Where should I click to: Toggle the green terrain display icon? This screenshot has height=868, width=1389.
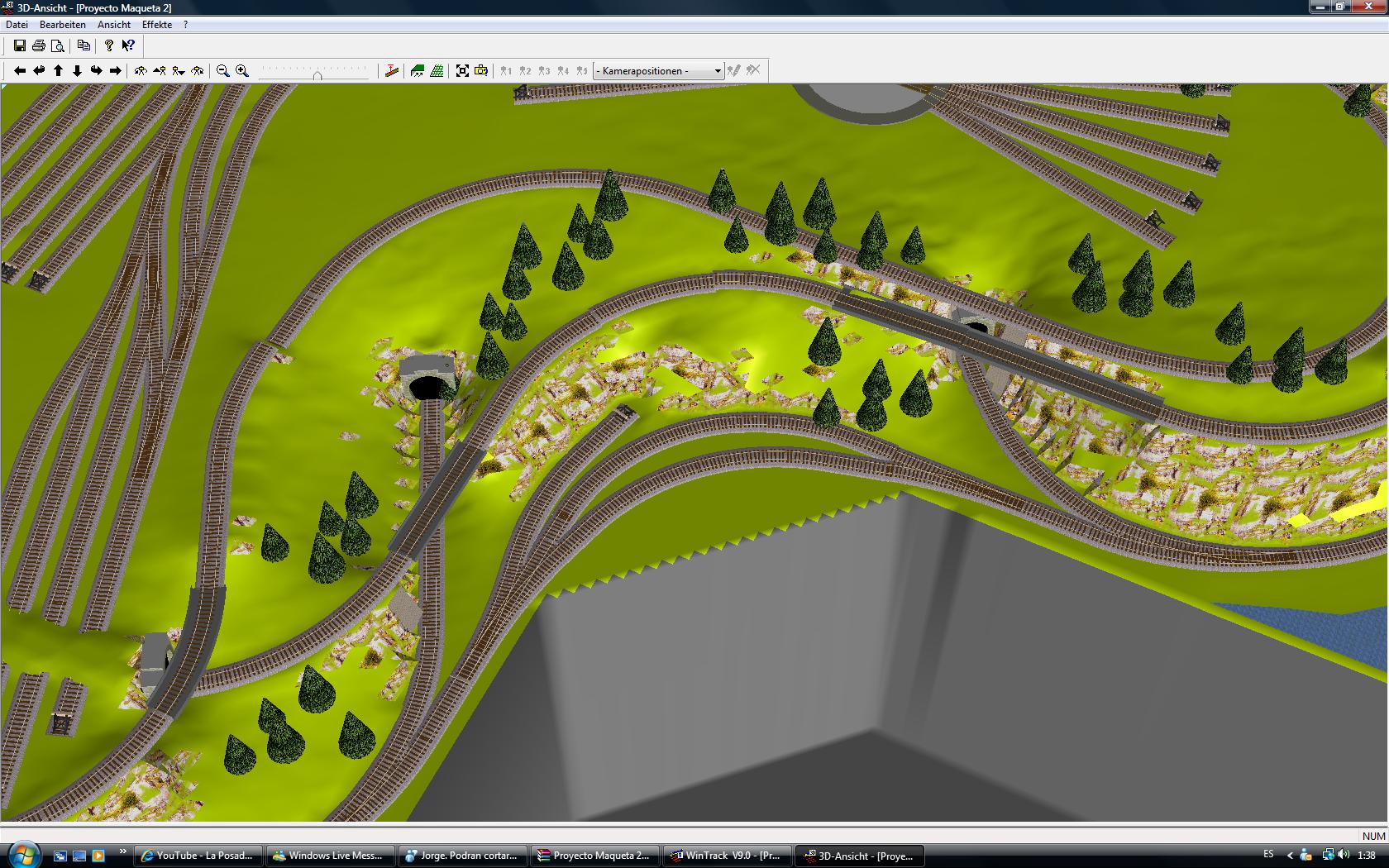coord(418,71)
